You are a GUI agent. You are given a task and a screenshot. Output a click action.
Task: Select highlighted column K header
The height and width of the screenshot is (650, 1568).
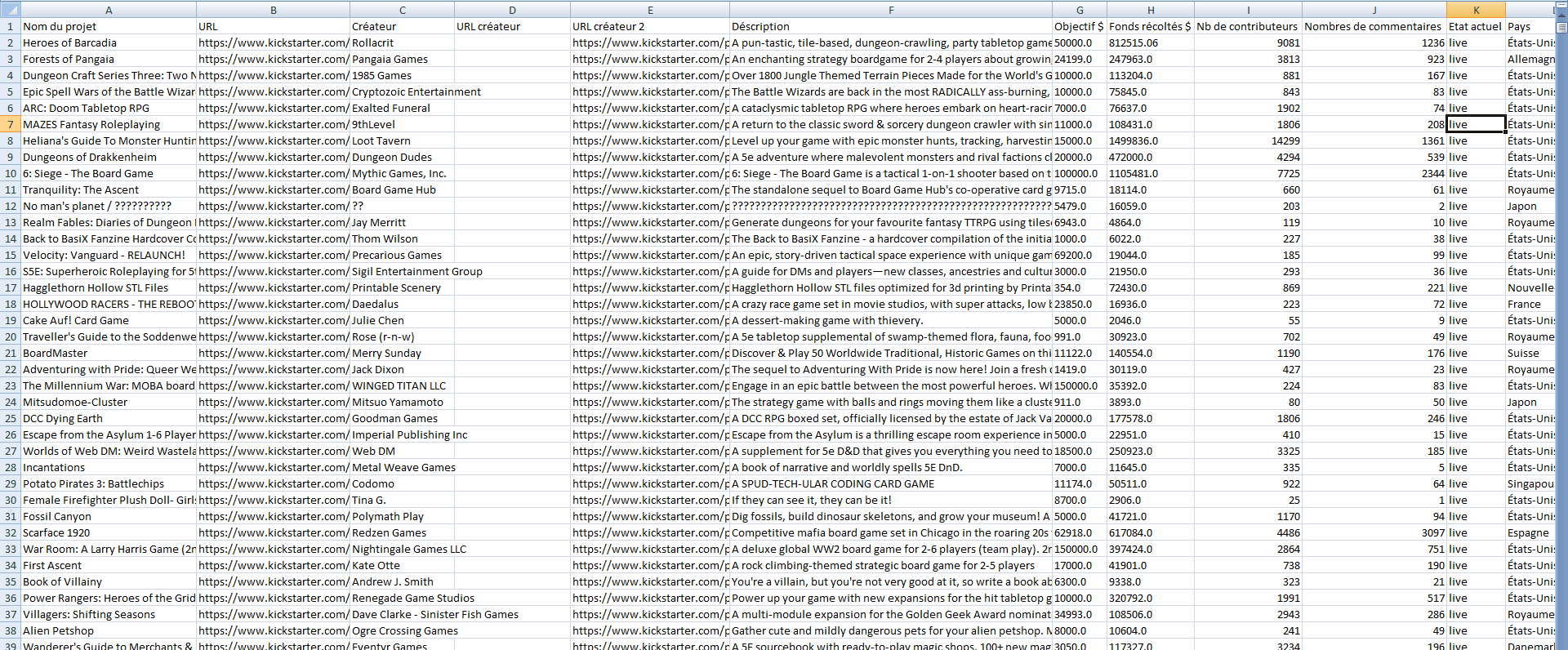coord(1476,10)
